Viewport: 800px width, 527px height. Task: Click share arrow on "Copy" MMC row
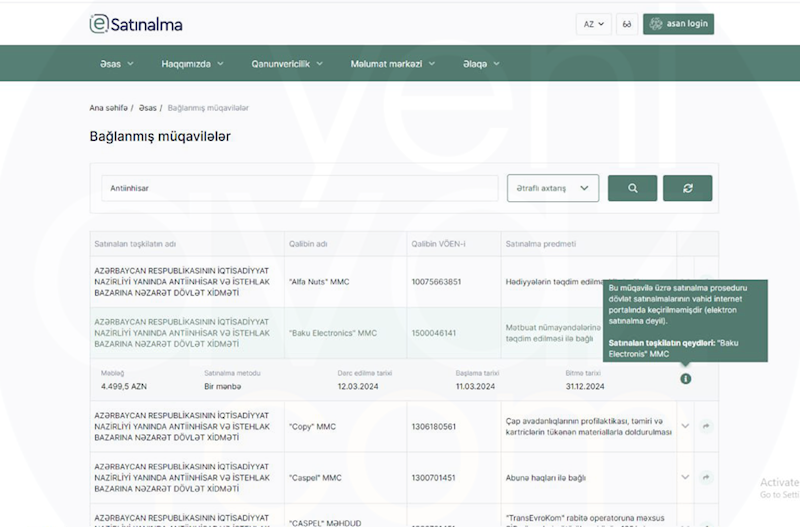[x=706, y=426]
